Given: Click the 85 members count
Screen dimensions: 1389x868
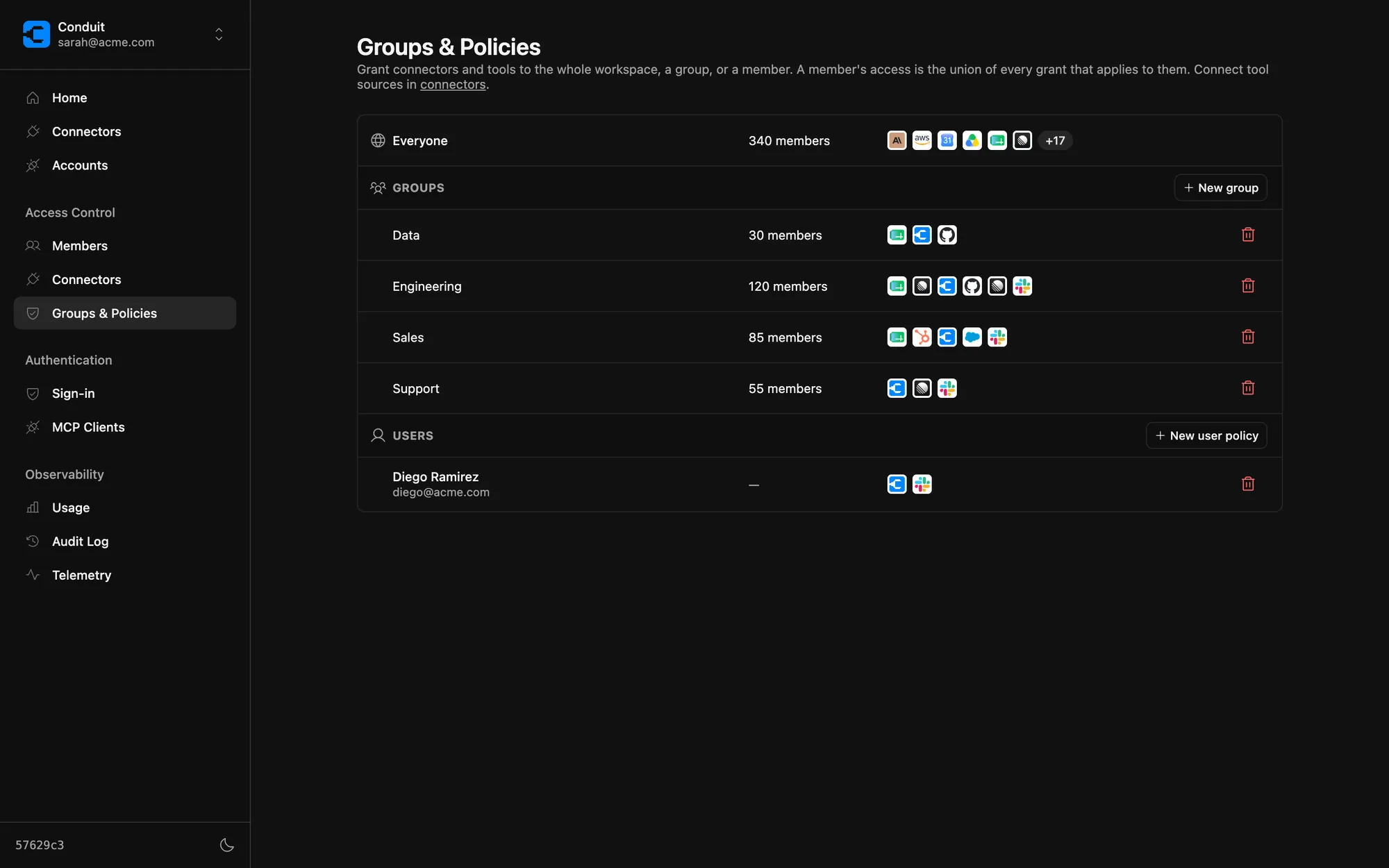Looking at the screenshot, I should tap(785, 337).
